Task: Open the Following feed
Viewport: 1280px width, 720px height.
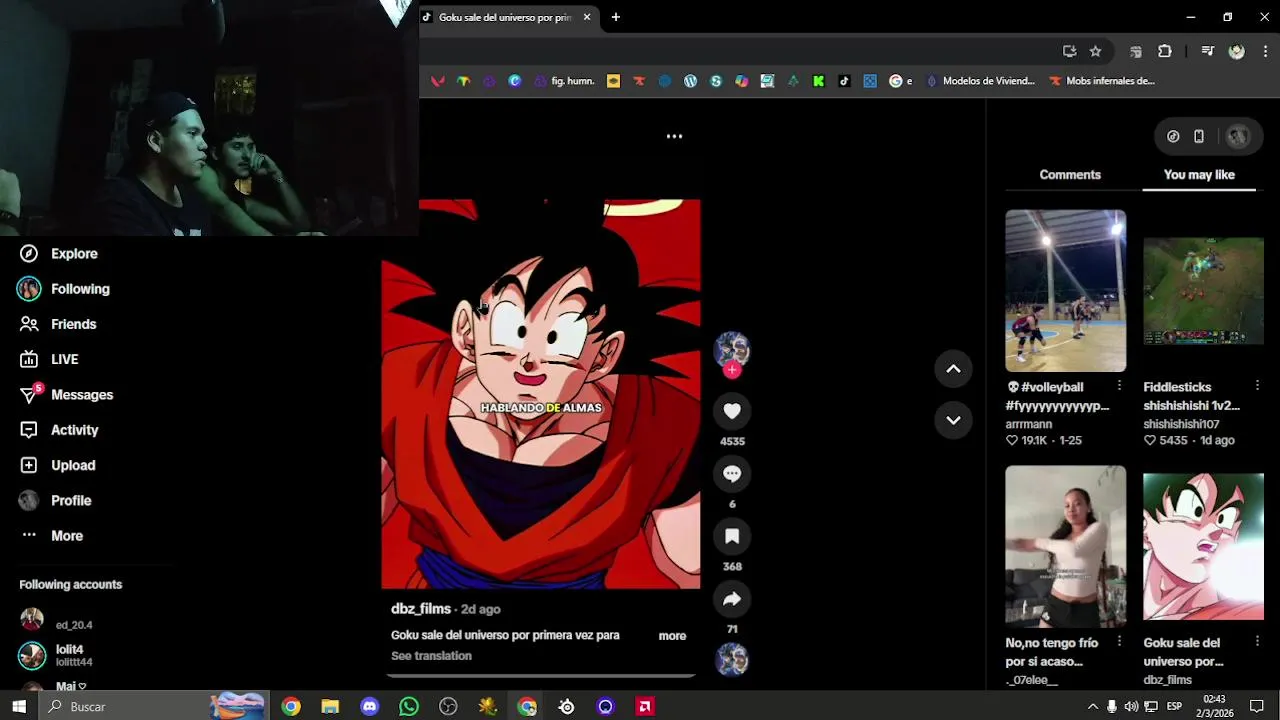Action: pyautogui.click(x=64, y=289)
